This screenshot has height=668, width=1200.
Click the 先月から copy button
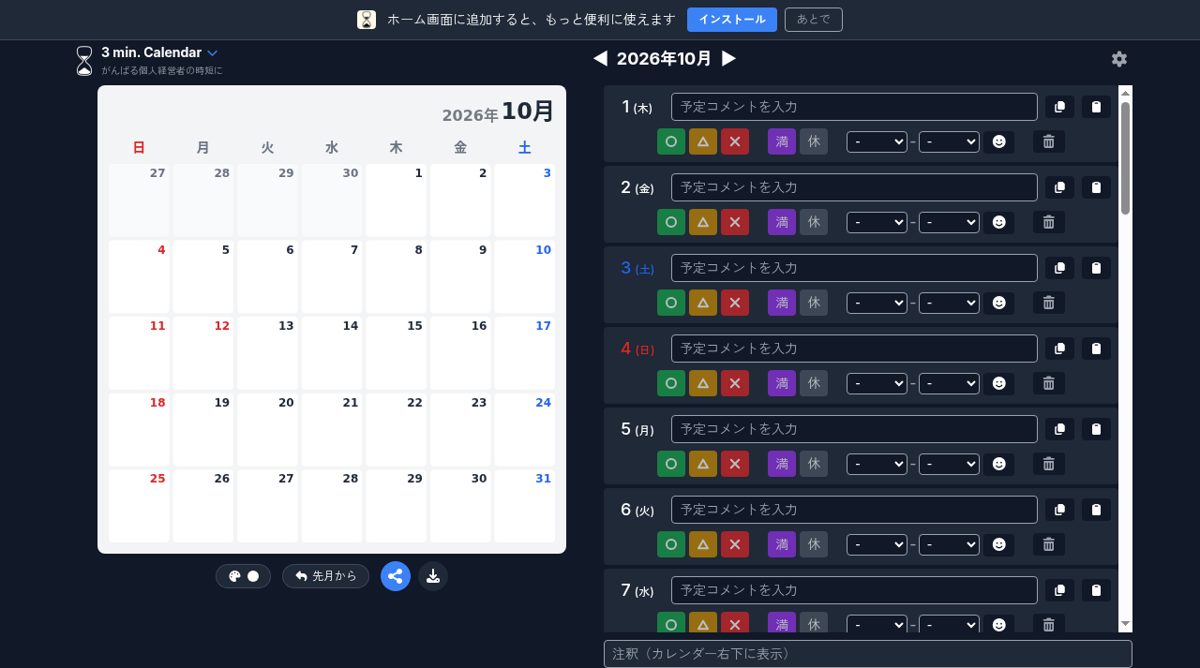(x=326, y=576)
